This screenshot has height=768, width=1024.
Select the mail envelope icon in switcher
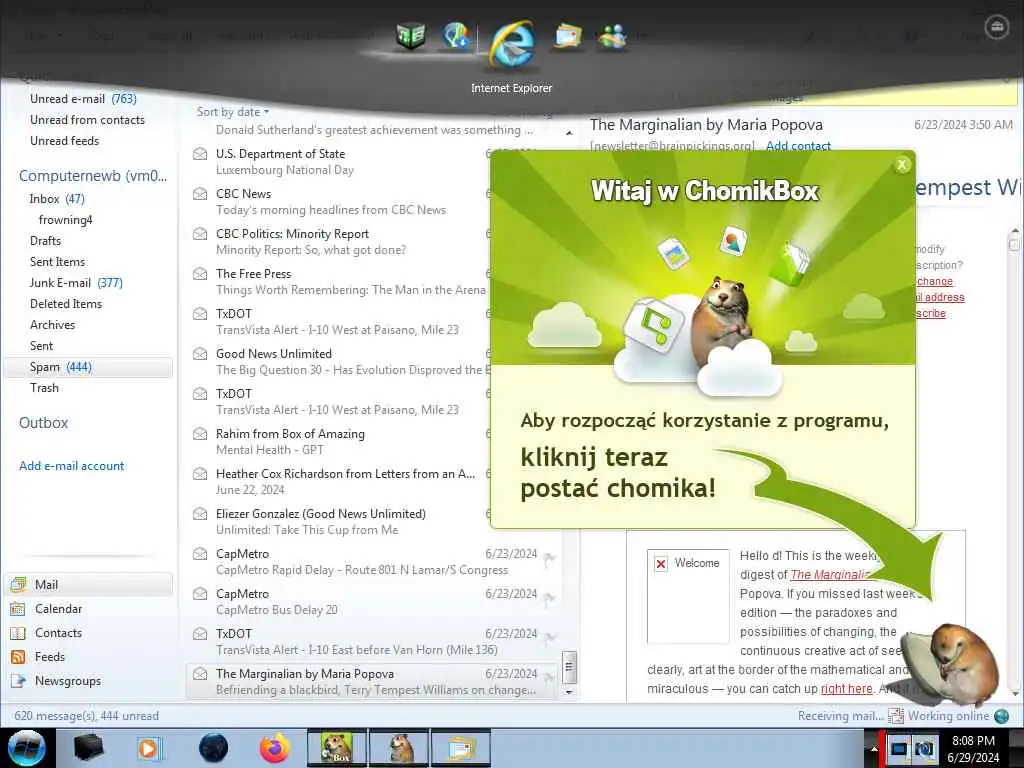[568, 35]
